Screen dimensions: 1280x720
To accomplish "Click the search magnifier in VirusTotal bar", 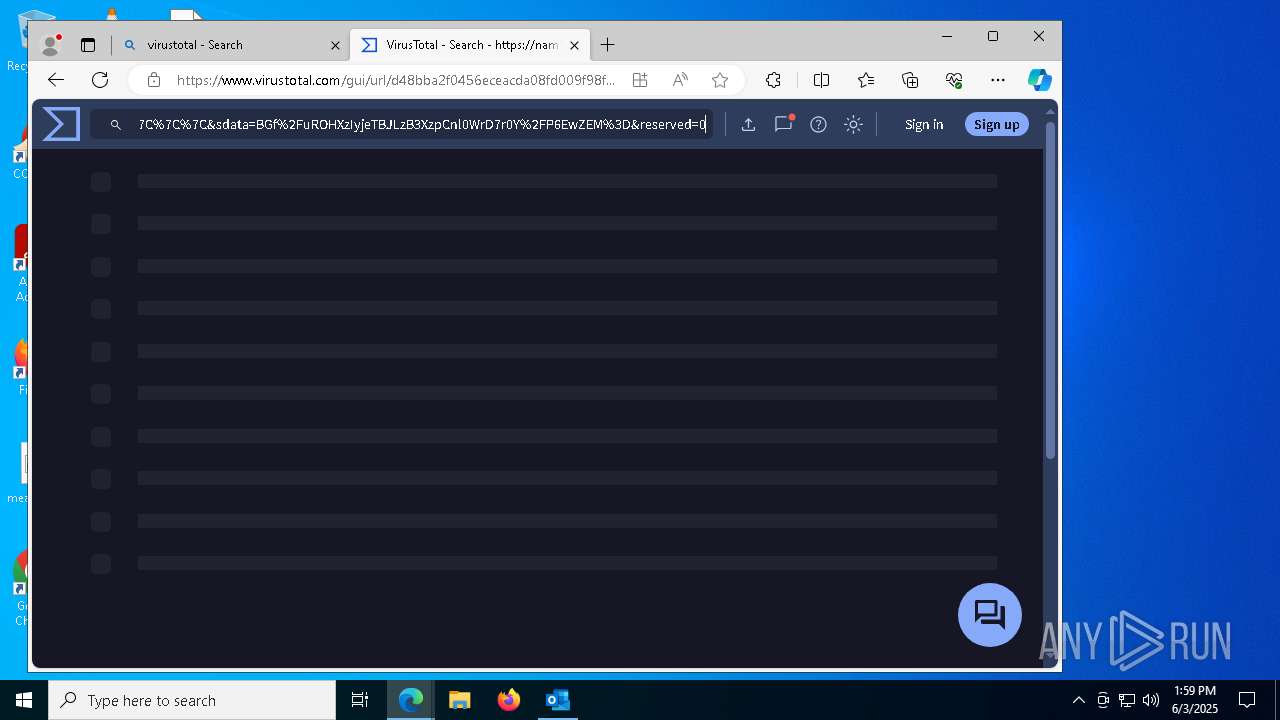I will (x=116, y=125).
